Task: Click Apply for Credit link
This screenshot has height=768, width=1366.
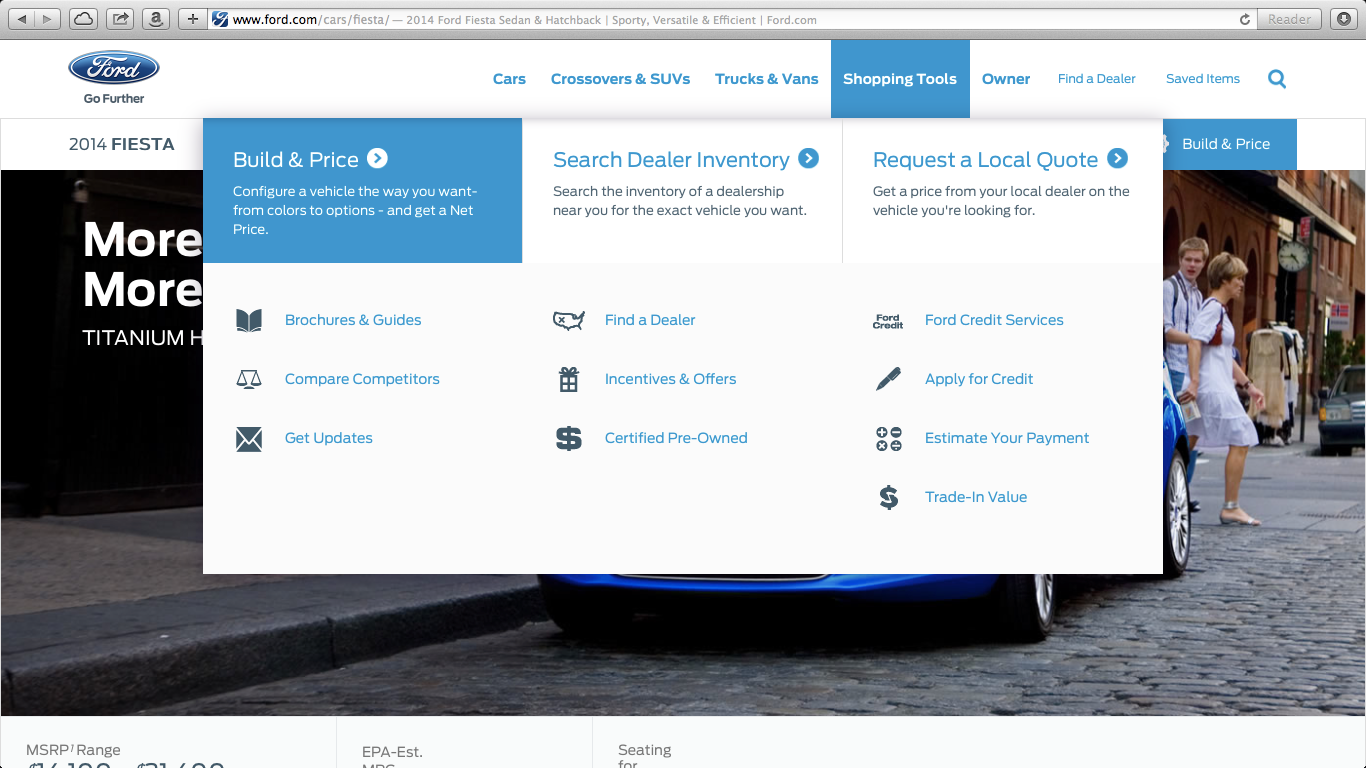Action: 979,379
